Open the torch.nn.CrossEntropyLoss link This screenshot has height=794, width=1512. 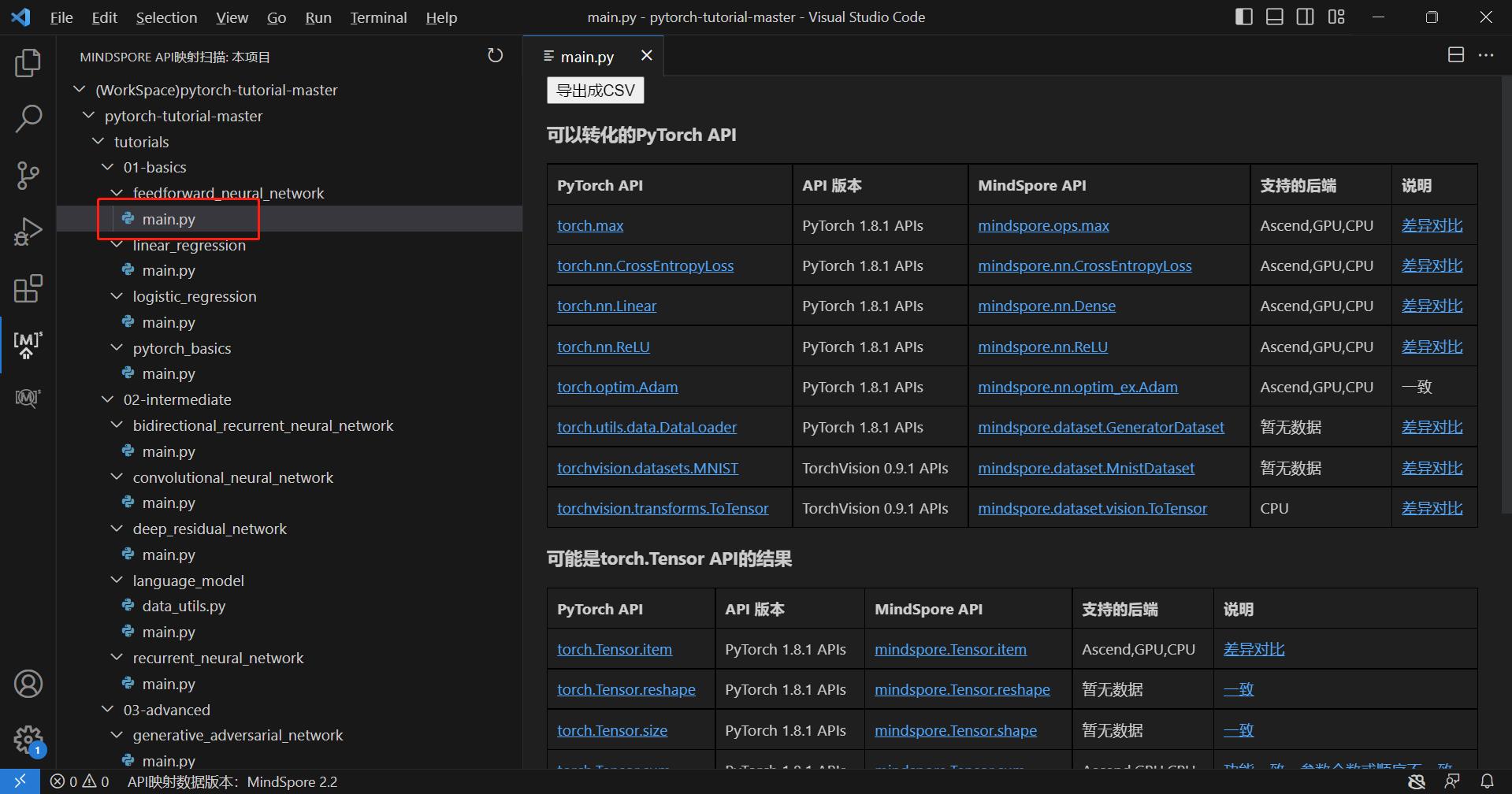pyautogui.click(x=645, y=265)
